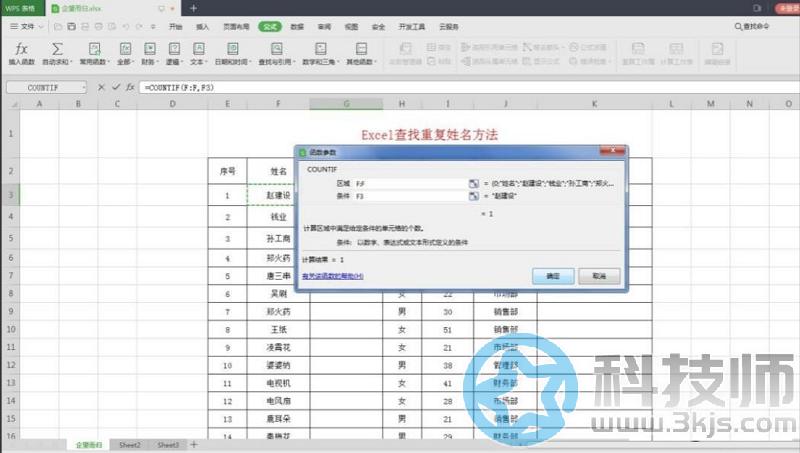Screen dimensions: 800x453
Task: Click the Calculate Sheet icon
Action: [676, 49]
